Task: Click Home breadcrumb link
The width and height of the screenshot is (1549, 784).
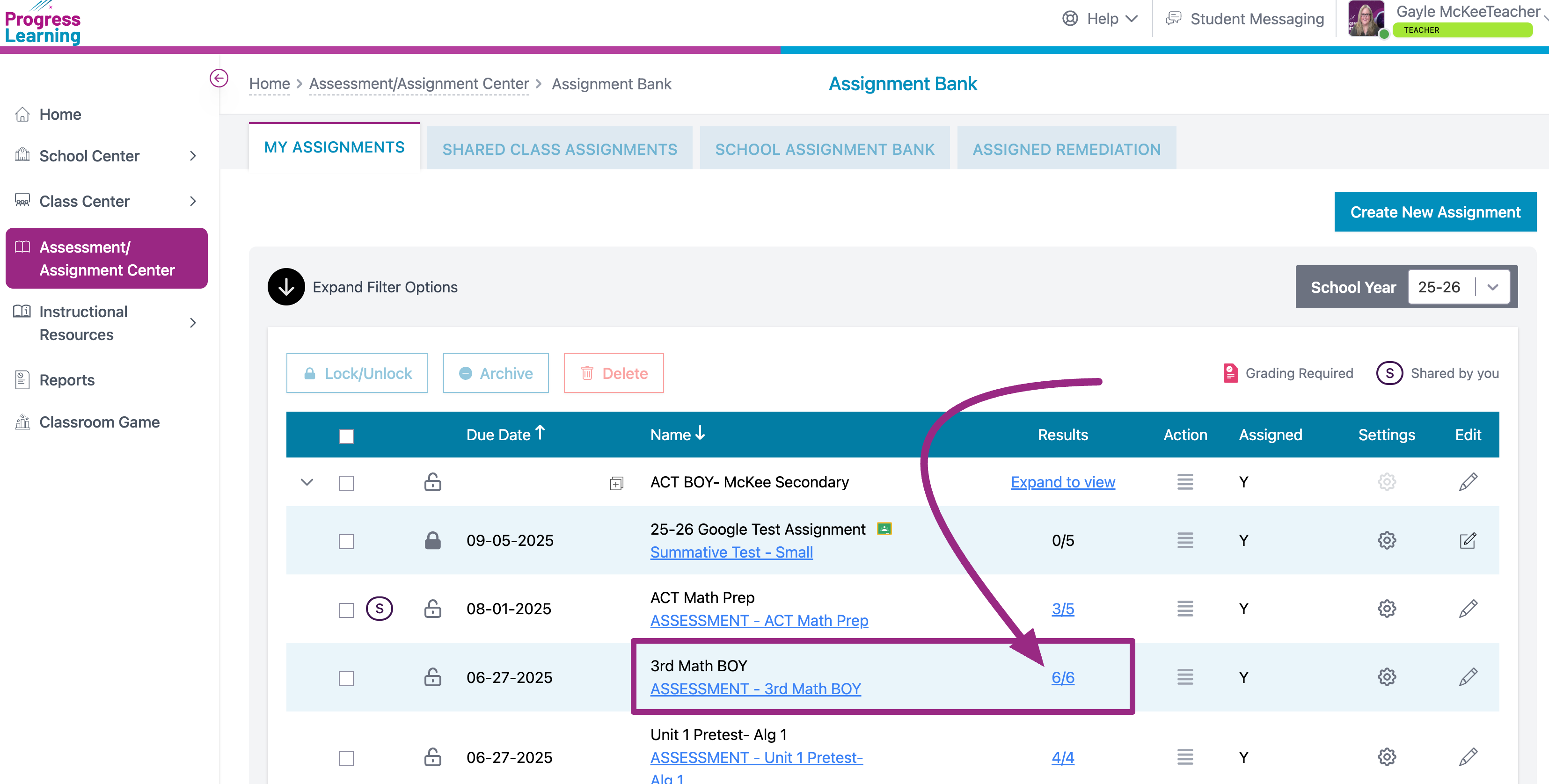Action: (270, 84)
